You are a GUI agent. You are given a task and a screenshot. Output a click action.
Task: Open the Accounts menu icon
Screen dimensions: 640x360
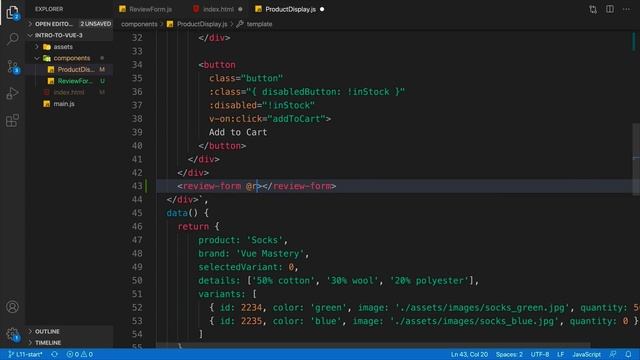coord(12,307)
